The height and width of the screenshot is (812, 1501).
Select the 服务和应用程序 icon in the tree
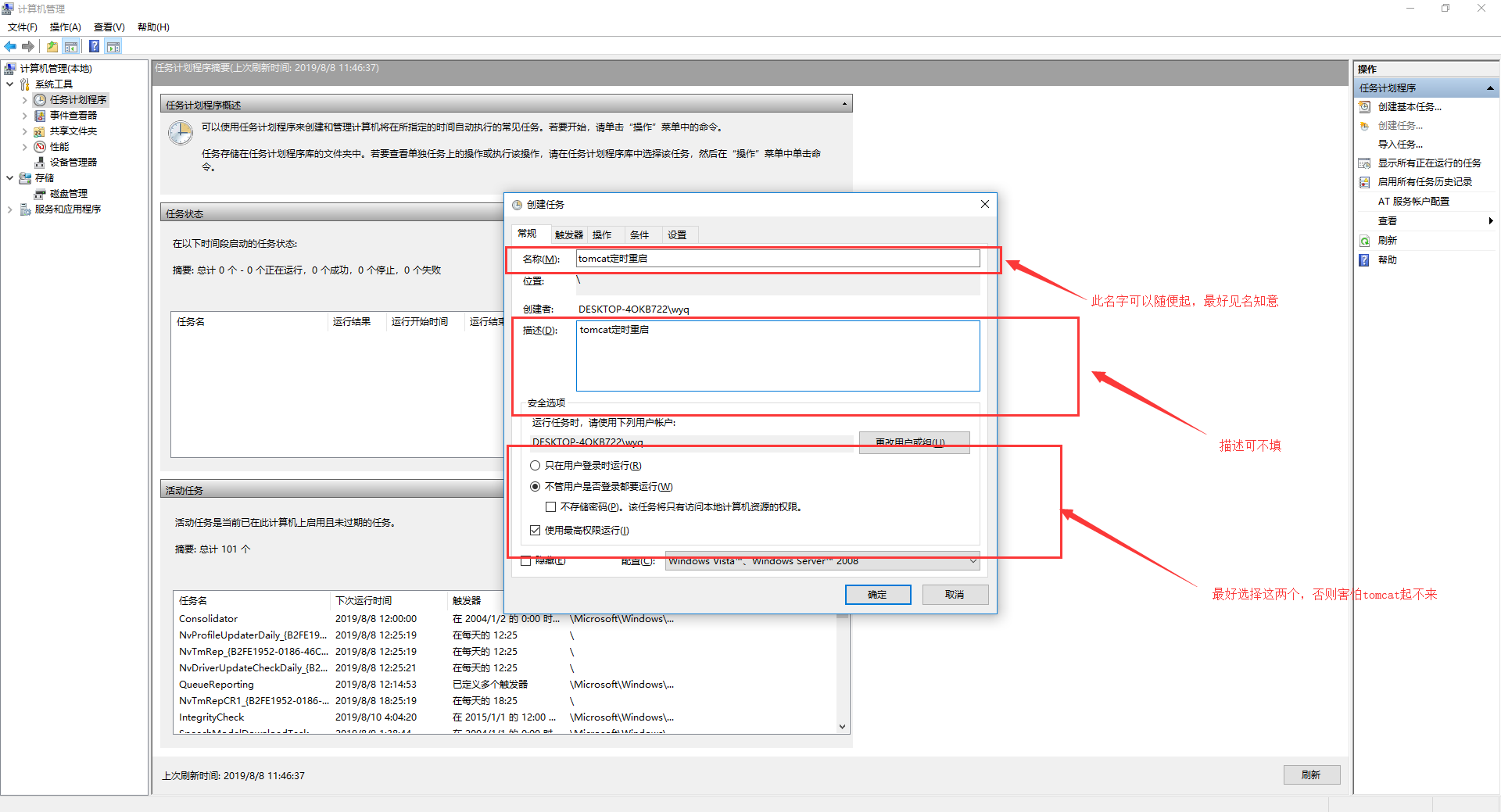pyautogui.click(x=25, y=209)
